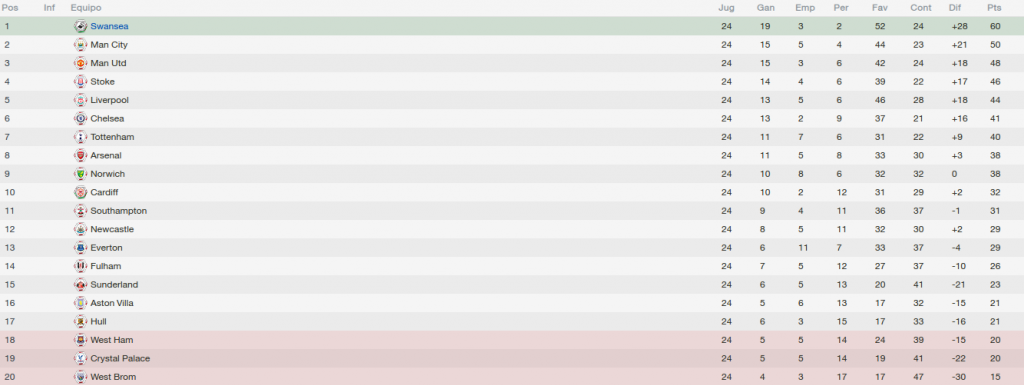Select the West Brom table row
The width and height of the screenshot is (1024, 385).
click(x=512, y=377)
